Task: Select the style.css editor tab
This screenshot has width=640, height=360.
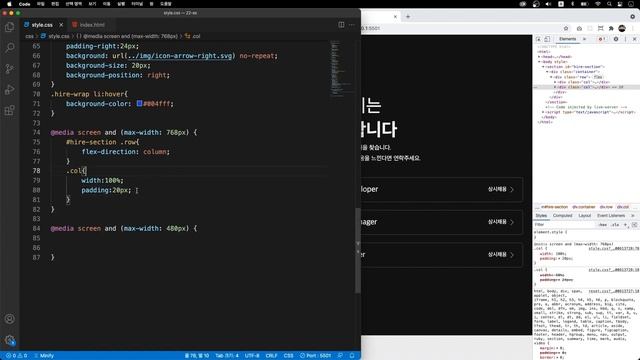Action: (42, 25)
